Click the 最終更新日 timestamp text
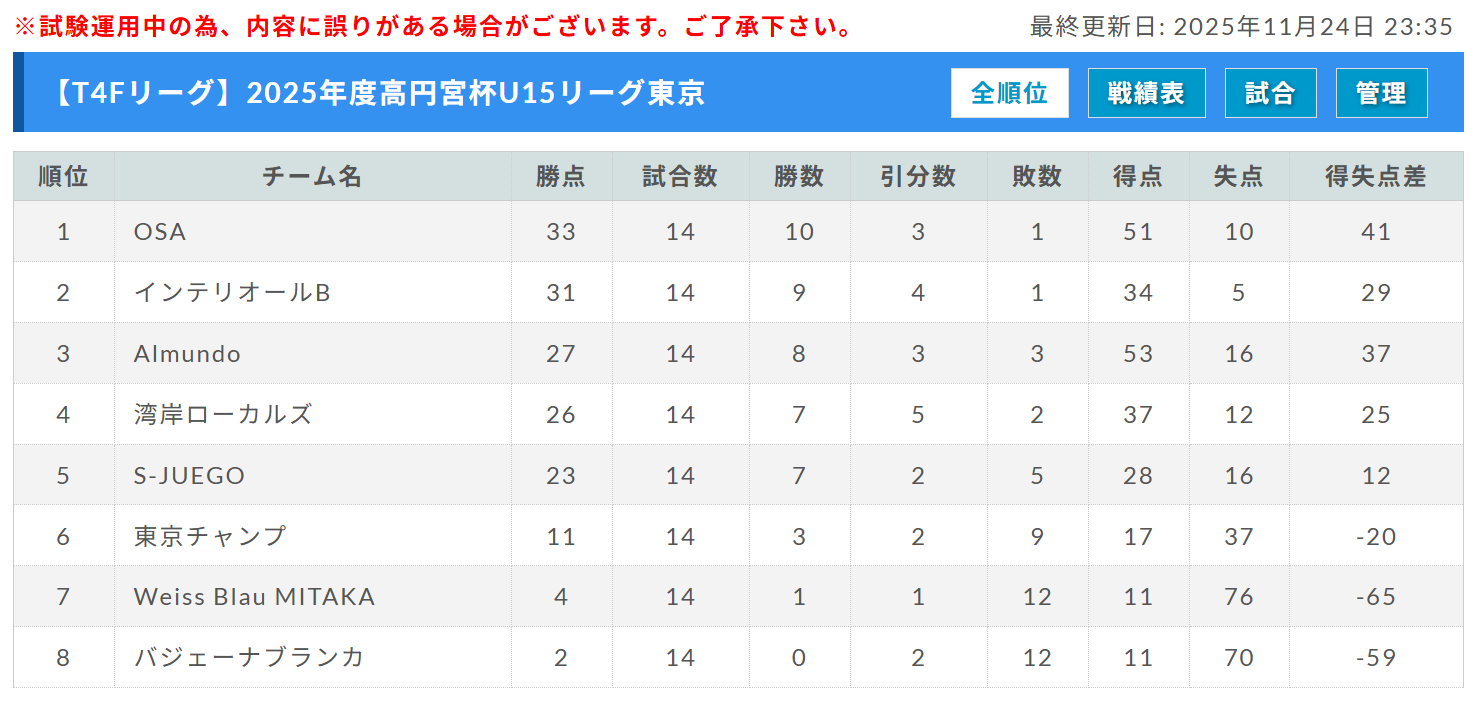The width and height of the screenshot is (1478, 711). pyautogui.click(x=1240, y=26)
